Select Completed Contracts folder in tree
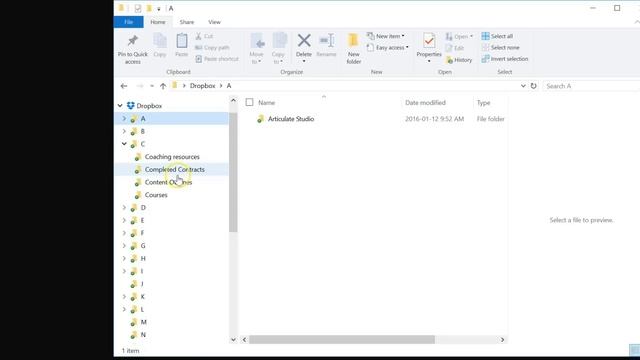Viewport: 640px width, 360px height. pos(174,169)
